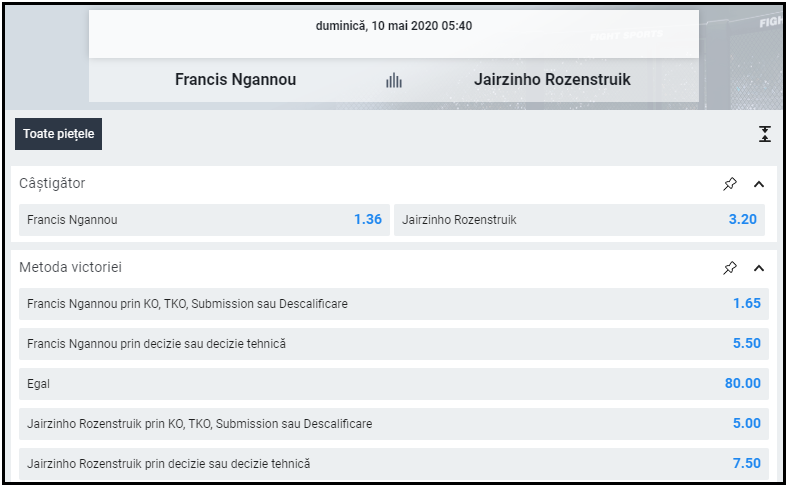787x487 pixels.
Task: Click the statistics bars icon between fighters
Action: [x=394, y=81]
